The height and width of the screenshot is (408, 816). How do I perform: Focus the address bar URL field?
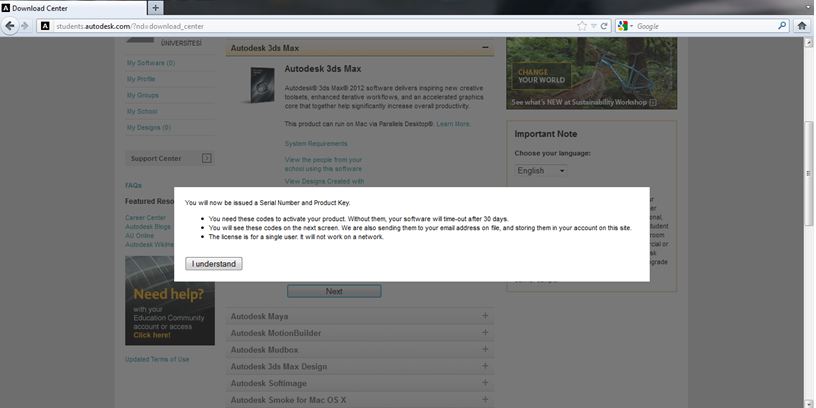point(312,26)
